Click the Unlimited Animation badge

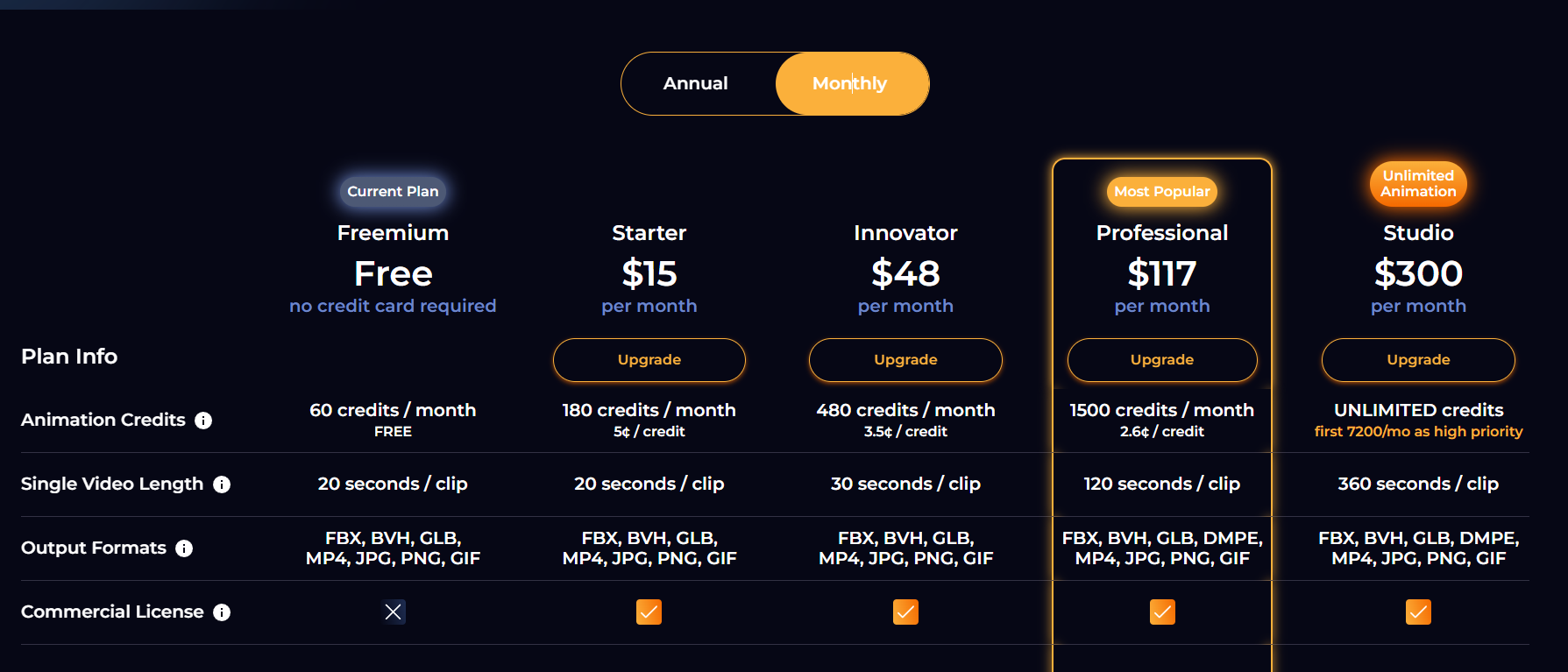(1418, 183)
